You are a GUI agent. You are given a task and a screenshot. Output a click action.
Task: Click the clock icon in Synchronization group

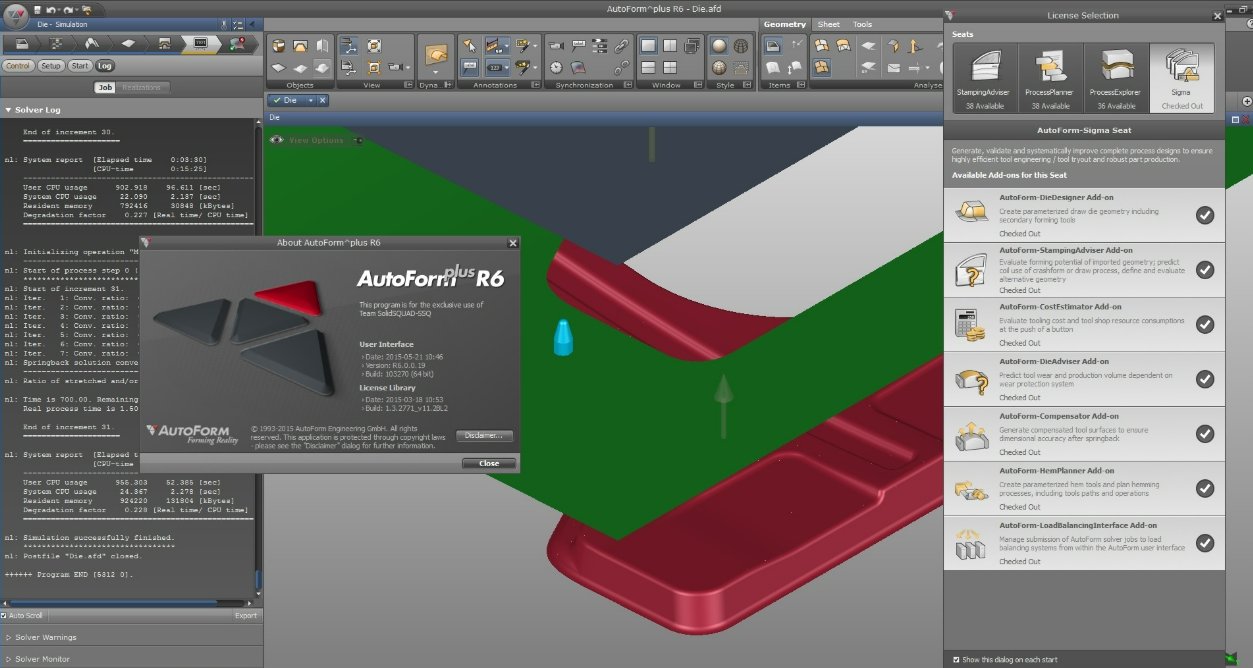tap(556, 68)
